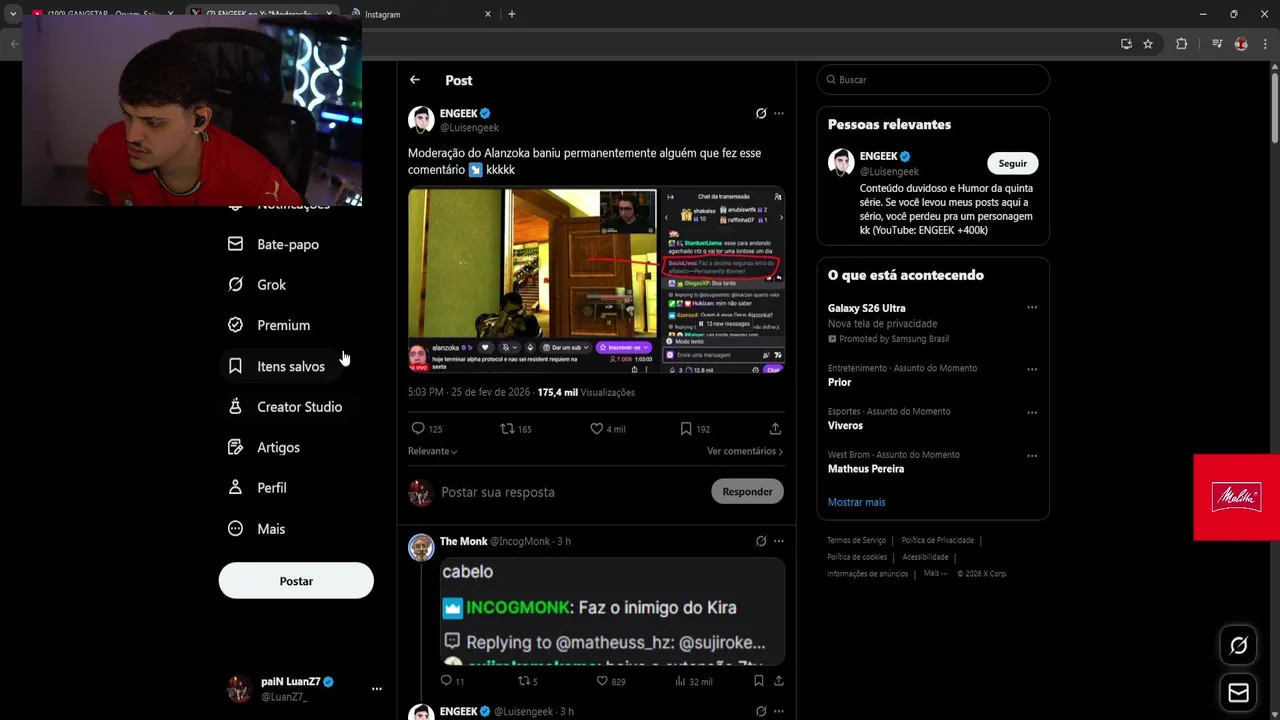
Task: Click the Responder button
Action: pos(748,492)
